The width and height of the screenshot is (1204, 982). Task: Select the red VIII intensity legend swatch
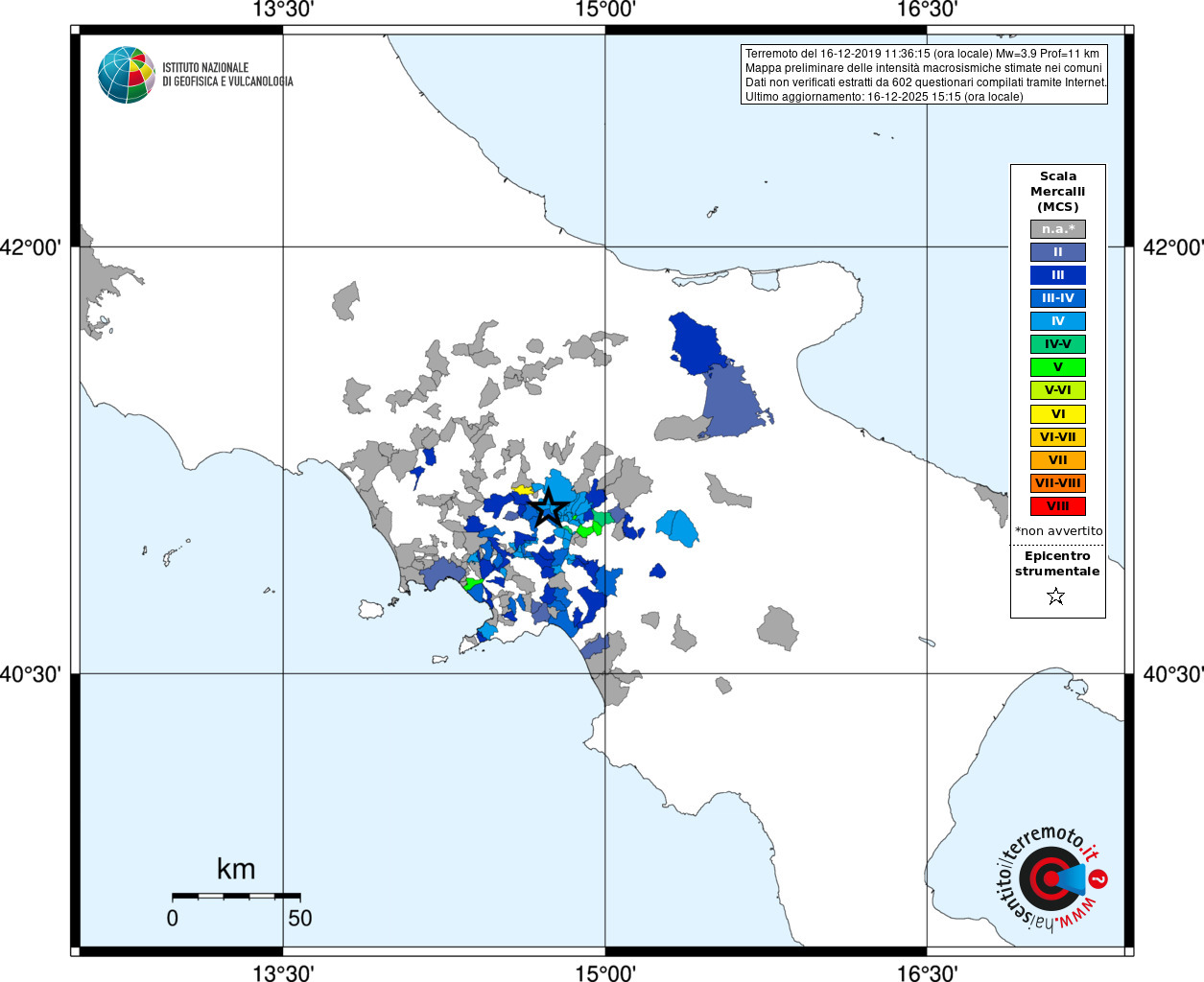tap(1058, 506)
